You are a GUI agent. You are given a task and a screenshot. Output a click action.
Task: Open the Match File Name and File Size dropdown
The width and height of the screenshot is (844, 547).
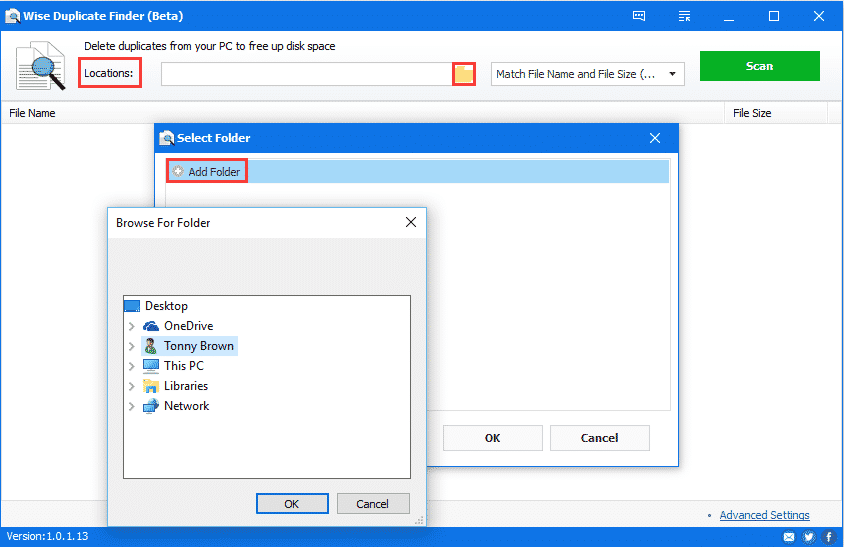pyautogui.click(x=587, y=74)
